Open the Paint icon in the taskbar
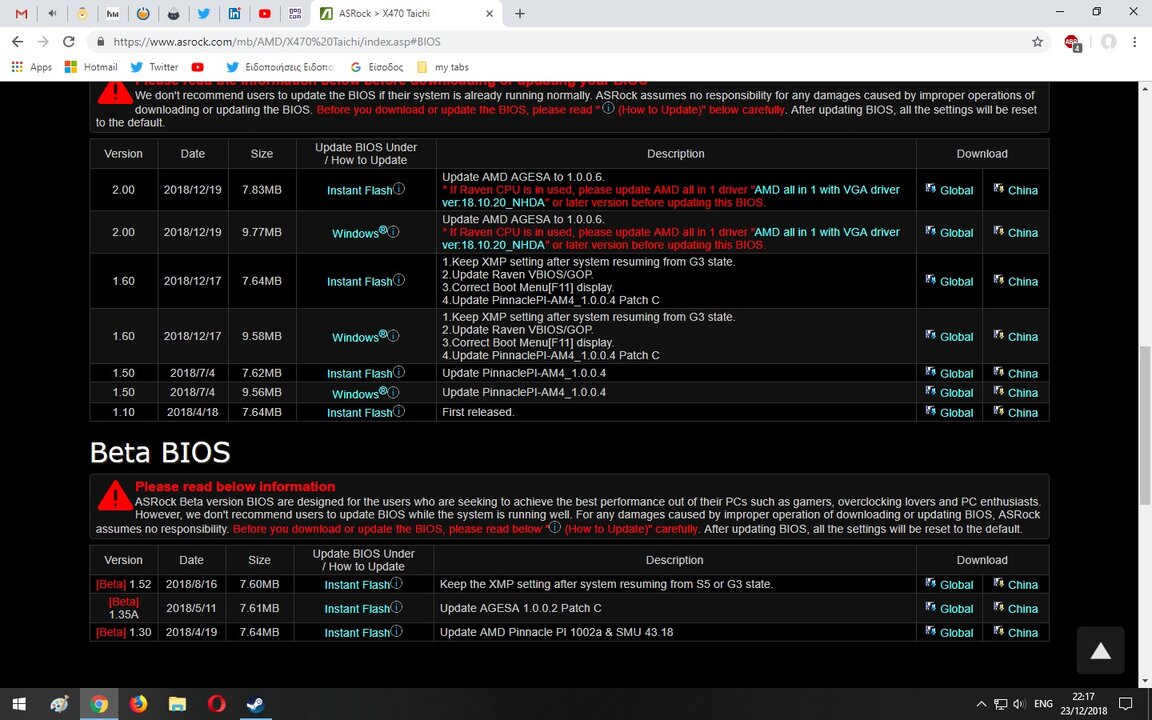1152x720 pixels. click(59, 705)
